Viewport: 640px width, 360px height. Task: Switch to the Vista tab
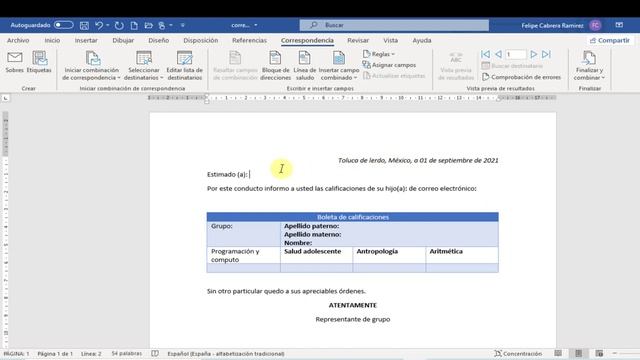(390, 40)
